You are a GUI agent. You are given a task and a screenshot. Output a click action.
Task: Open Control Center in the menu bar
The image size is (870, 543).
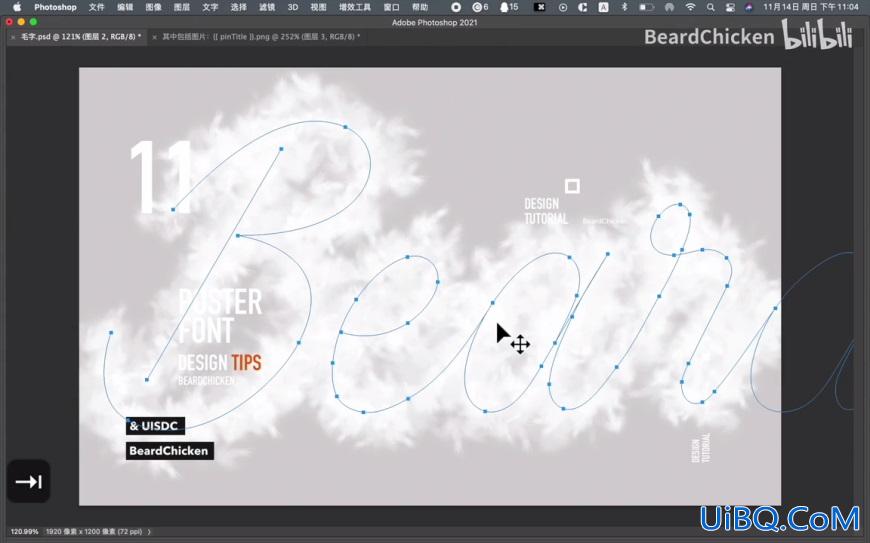(730, 7)
